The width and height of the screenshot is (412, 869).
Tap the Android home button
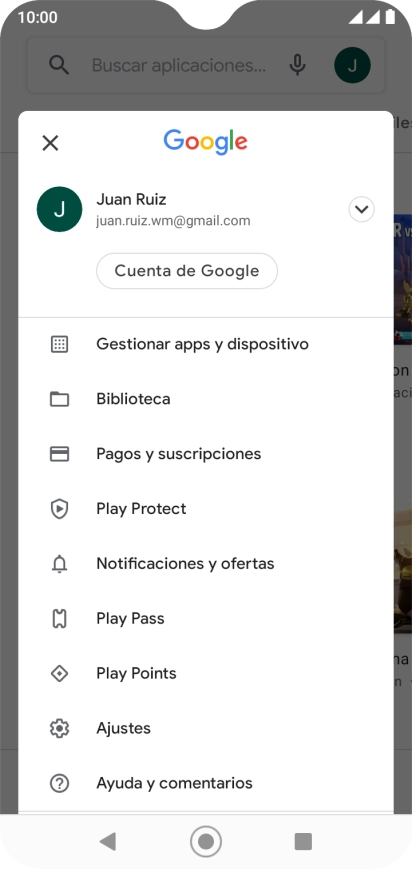coord(206,841)
